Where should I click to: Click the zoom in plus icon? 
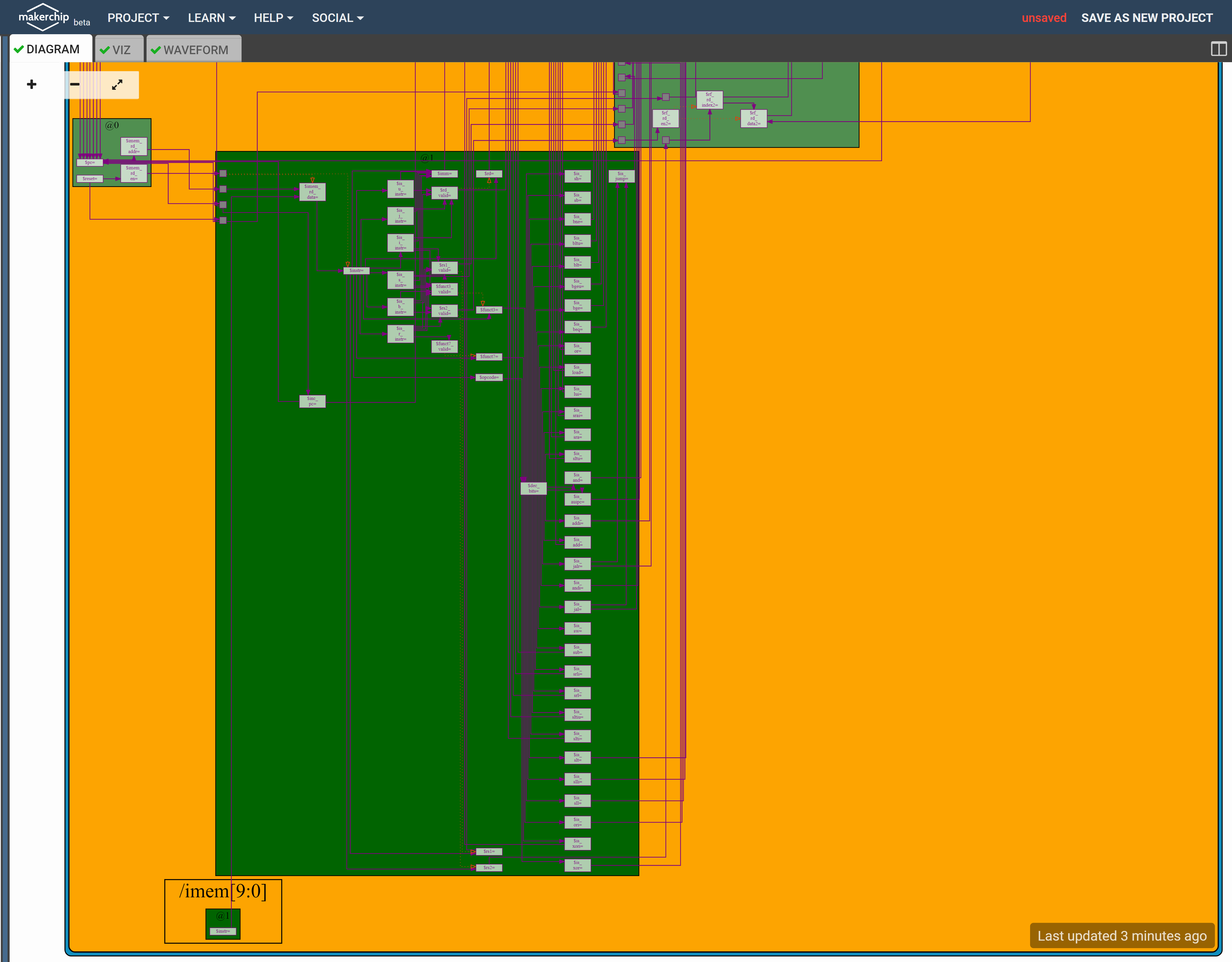32,85
